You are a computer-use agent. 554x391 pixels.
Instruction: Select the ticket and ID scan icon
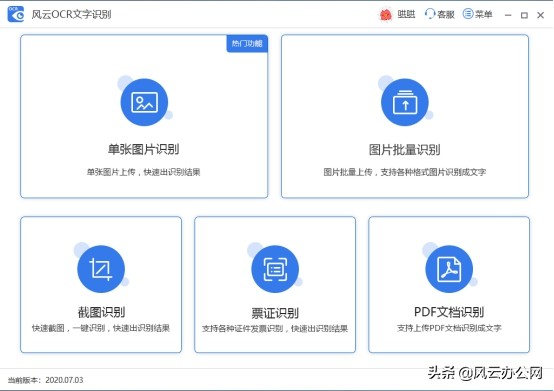tap(275, 269)
